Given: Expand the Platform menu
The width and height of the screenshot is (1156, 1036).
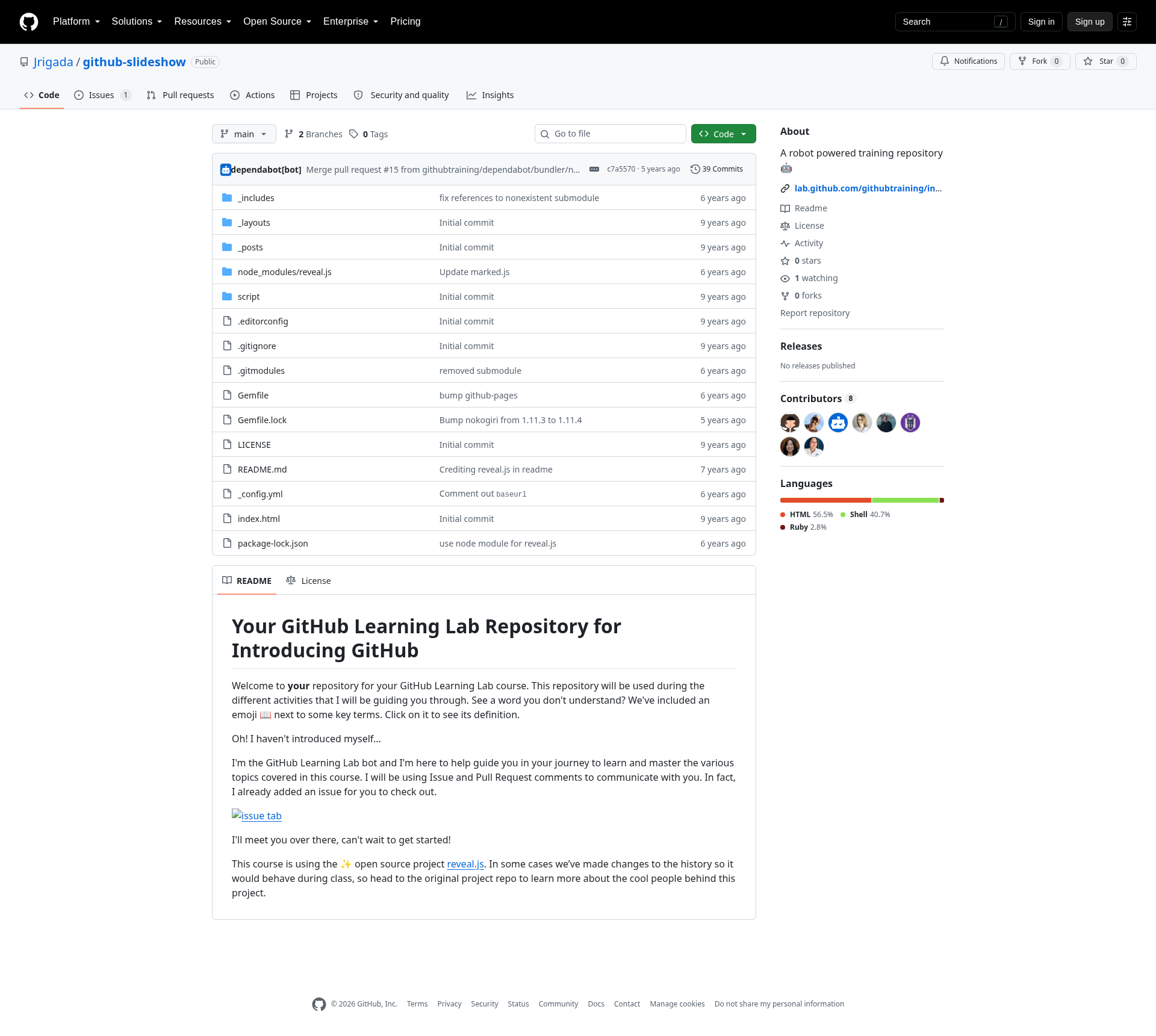Looking at the screenshot, I should (x=76, y=22).
